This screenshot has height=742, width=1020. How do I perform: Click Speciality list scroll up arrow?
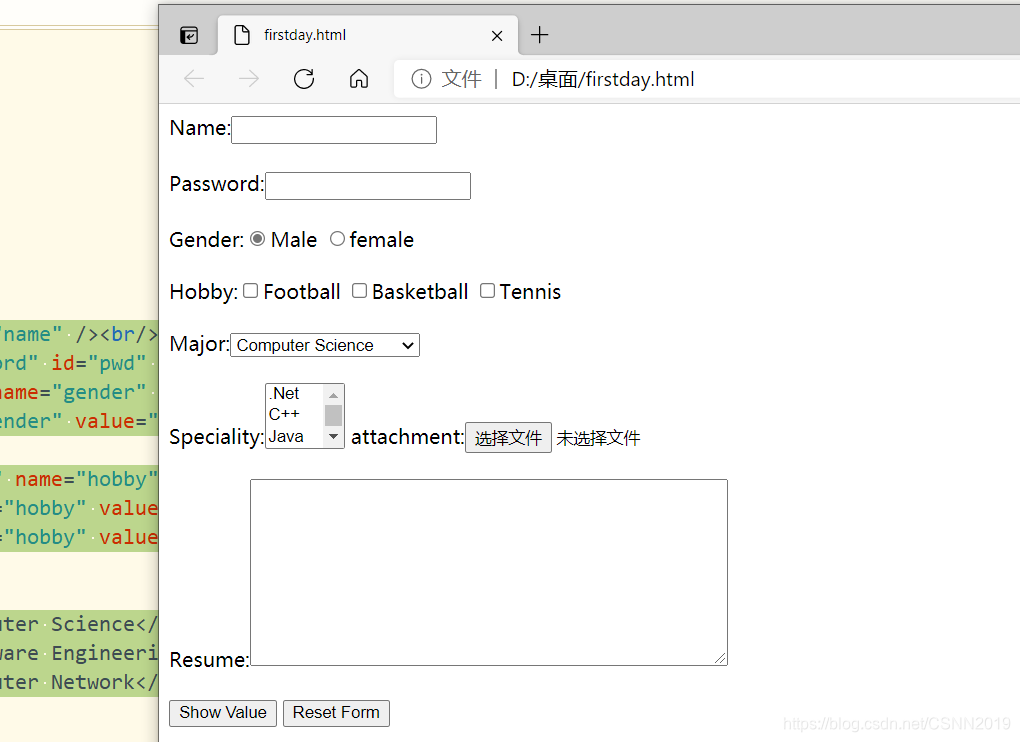(334, 395)
